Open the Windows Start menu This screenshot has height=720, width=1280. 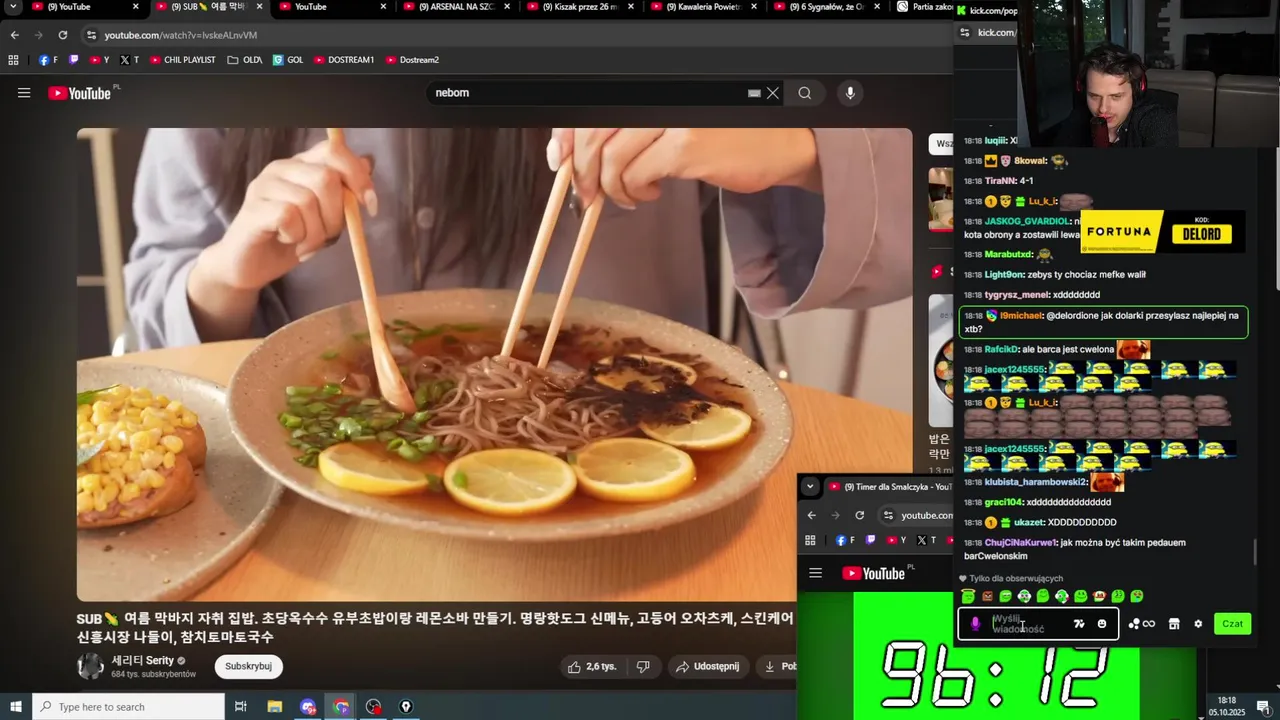pos(16,707)
